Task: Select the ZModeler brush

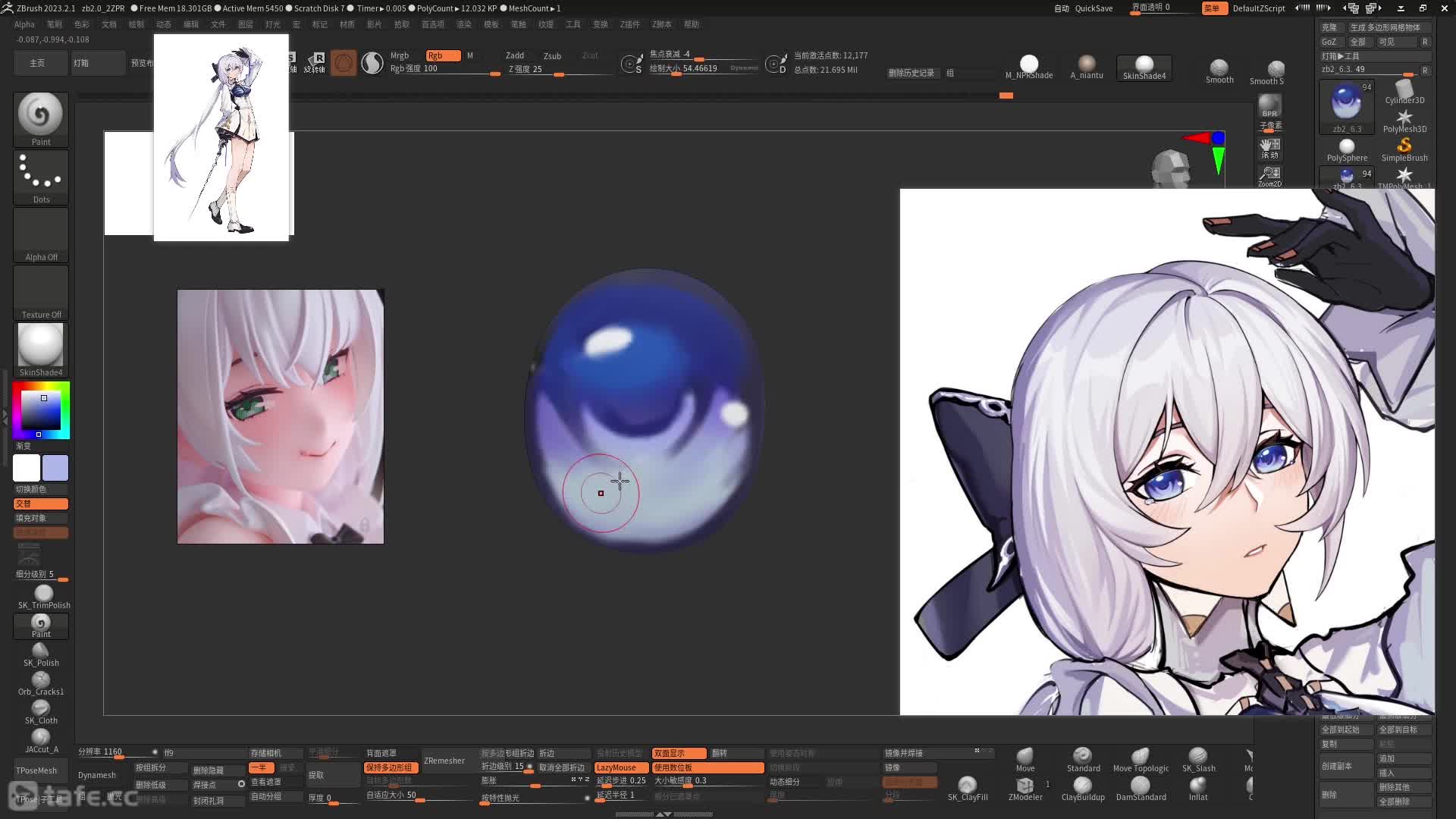Action: pos(1025,789)
